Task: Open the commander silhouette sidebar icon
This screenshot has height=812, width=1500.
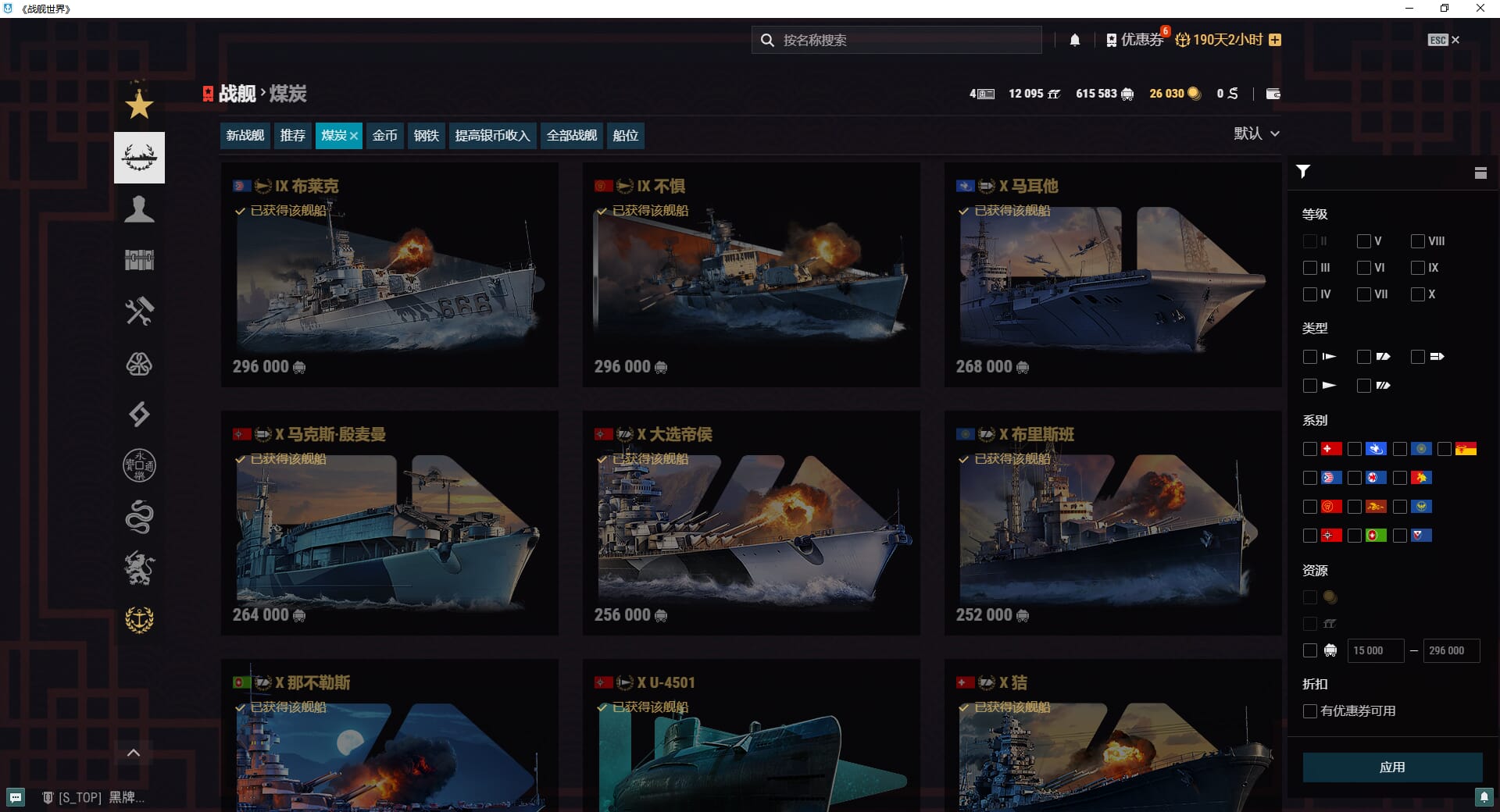Action: coord(139,209)
